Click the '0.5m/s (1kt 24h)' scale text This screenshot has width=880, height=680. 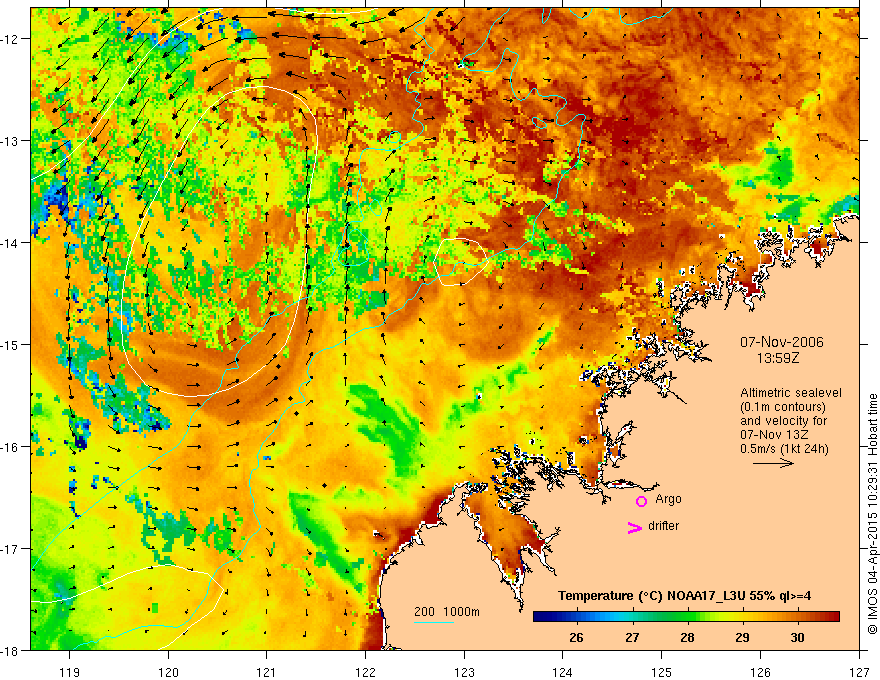tap(784, 449)
